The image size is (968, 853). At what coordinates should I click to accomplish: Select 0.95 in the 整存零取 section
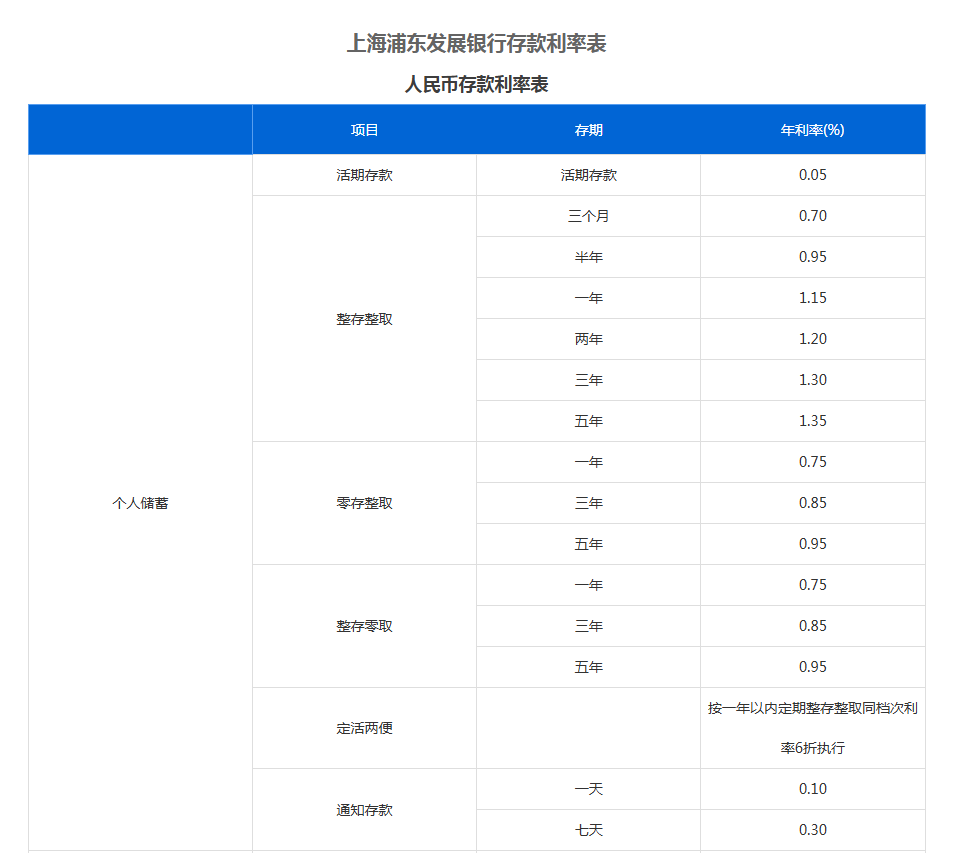(x=812, y=667)
